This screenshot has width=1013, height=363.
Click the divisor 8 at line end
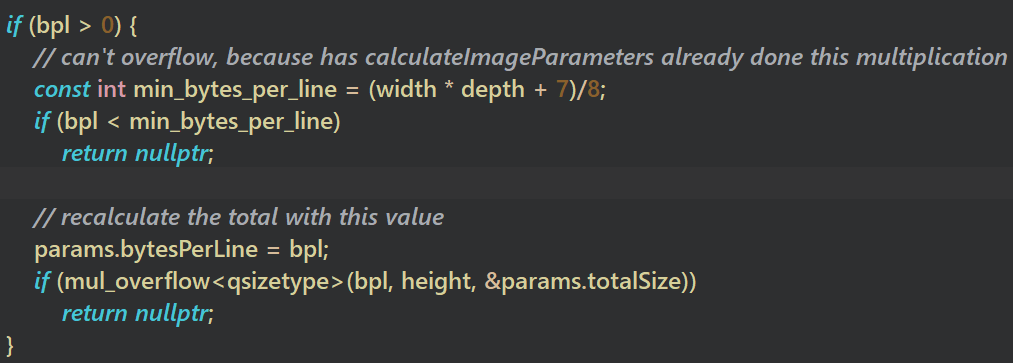[x=593, y=90]
